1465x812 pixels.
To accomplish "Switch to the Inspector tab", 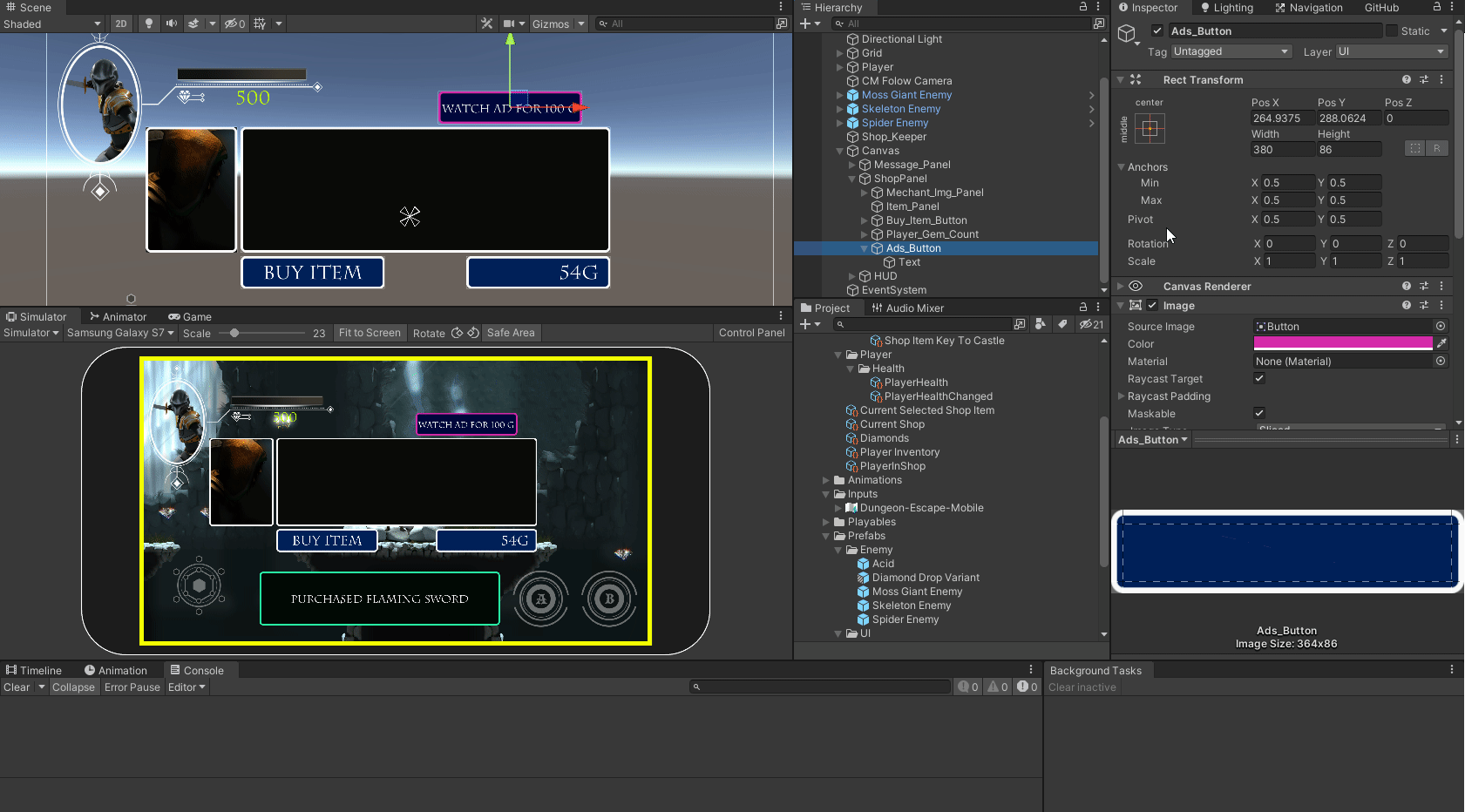I will pyautogui.click(x=1148, y=7).
